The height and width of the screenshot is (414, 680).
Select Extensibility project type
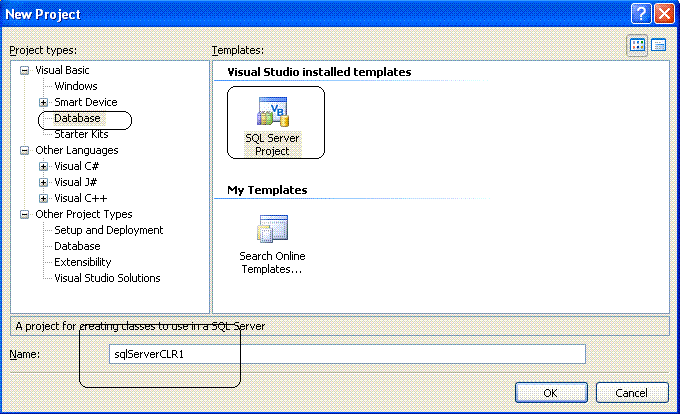pos(83,262)
